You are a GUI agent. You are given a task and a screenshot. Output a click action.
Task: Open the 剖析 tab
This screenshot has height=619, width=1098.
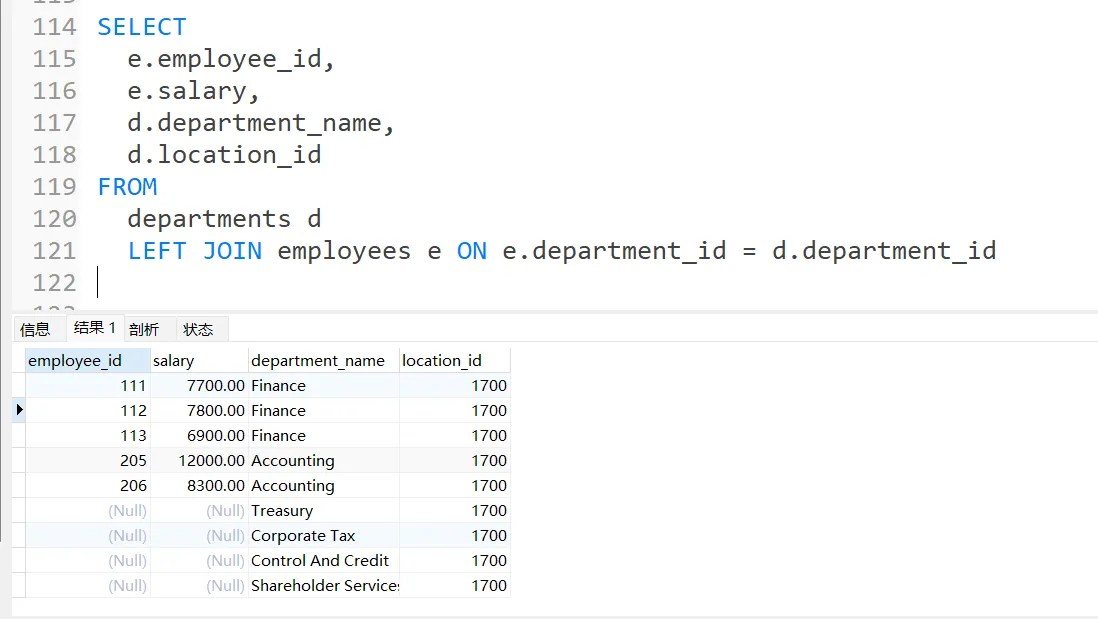144,329
